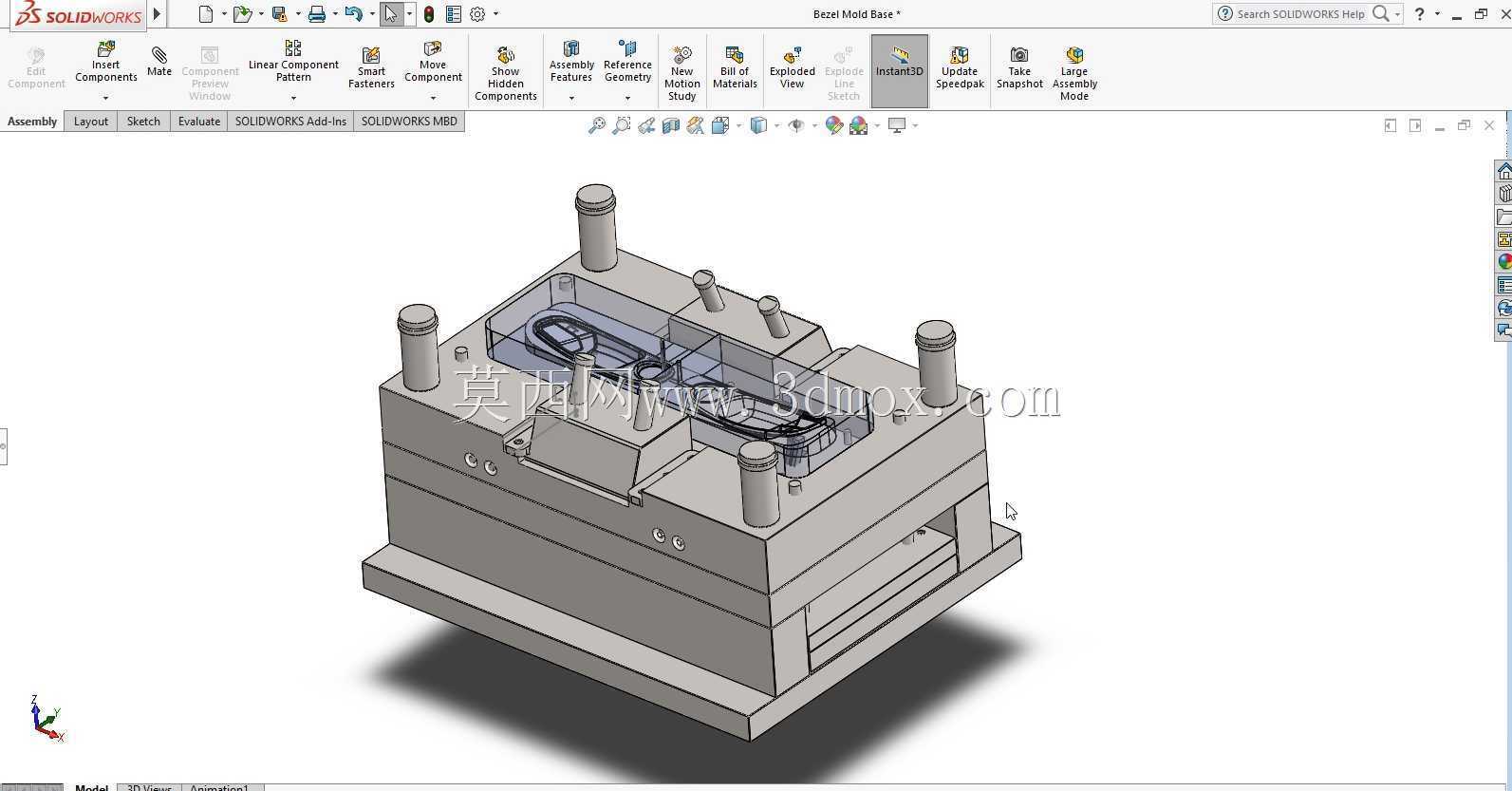Click the Rebuild traffic light icon

coord(429,14)
